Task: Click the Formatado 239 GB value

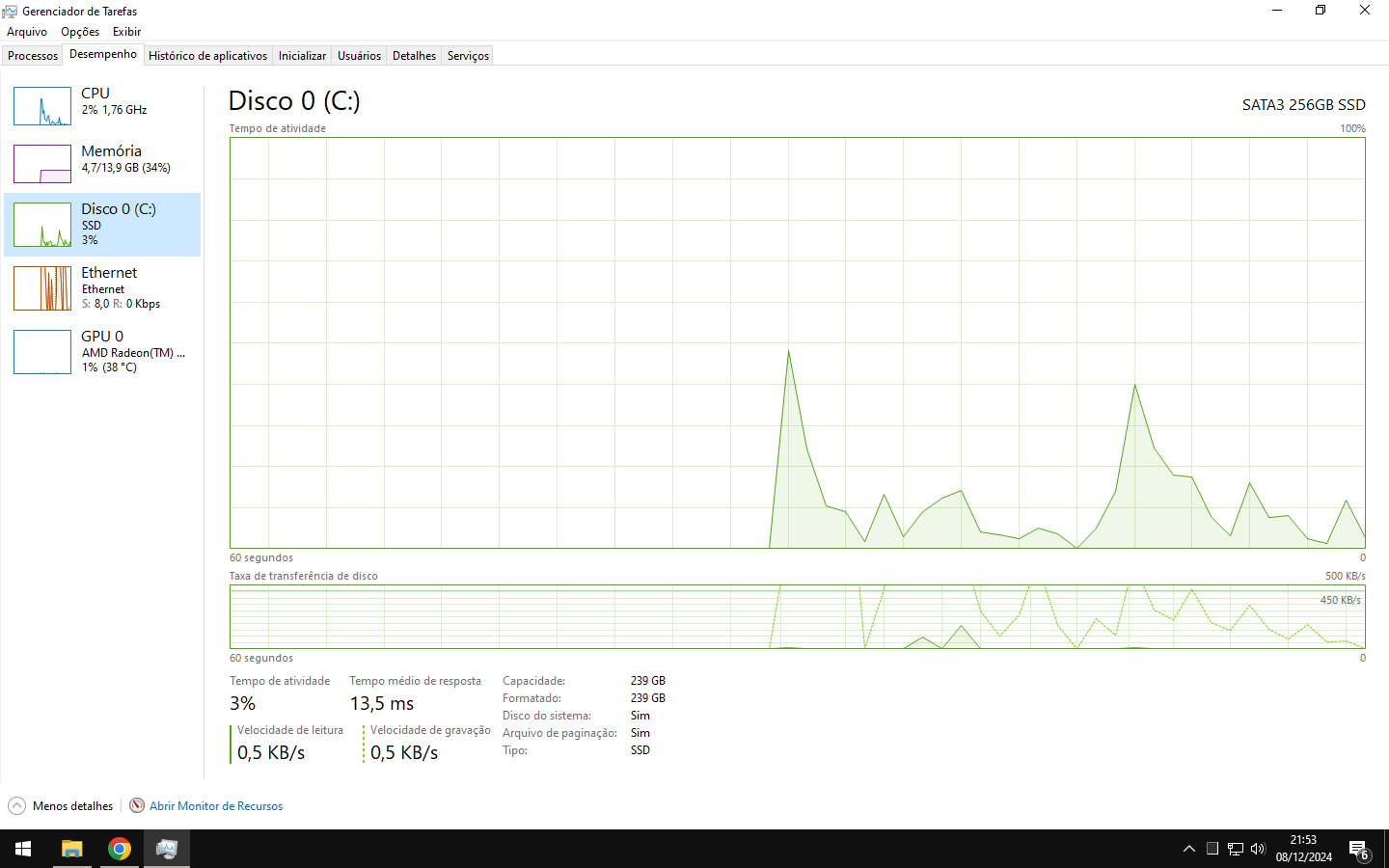Action: click(648, 698)
